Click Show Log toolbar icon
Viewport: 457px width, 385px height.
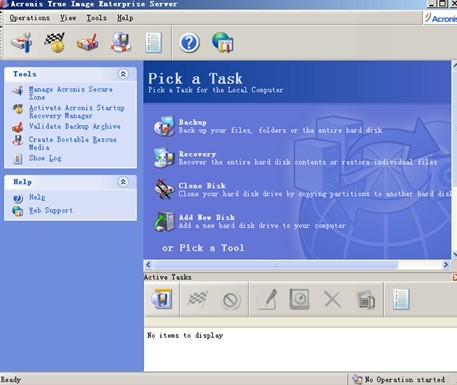tap(153, 43)
